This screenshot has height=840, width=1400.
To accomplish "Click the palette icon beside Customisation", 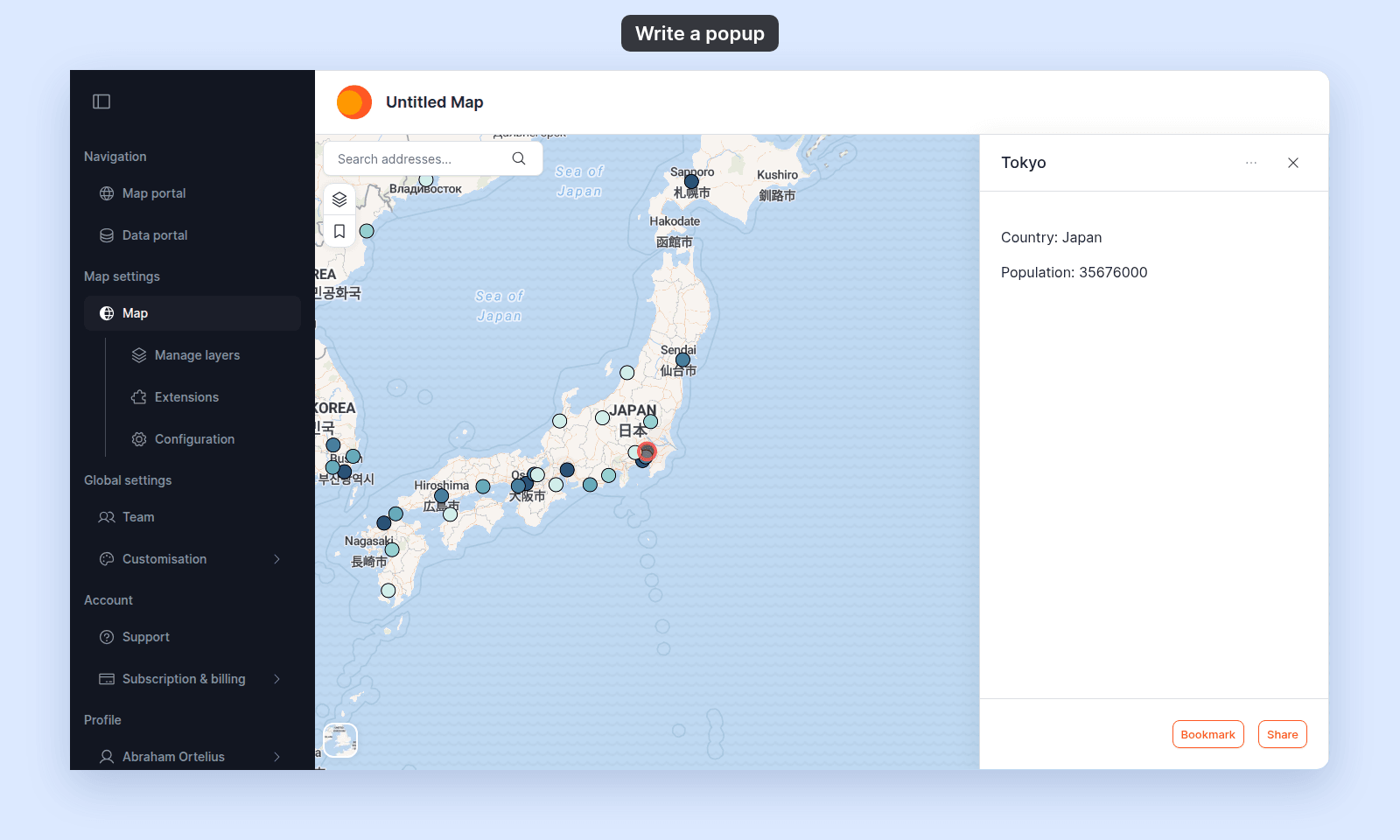I will [107, 559].
